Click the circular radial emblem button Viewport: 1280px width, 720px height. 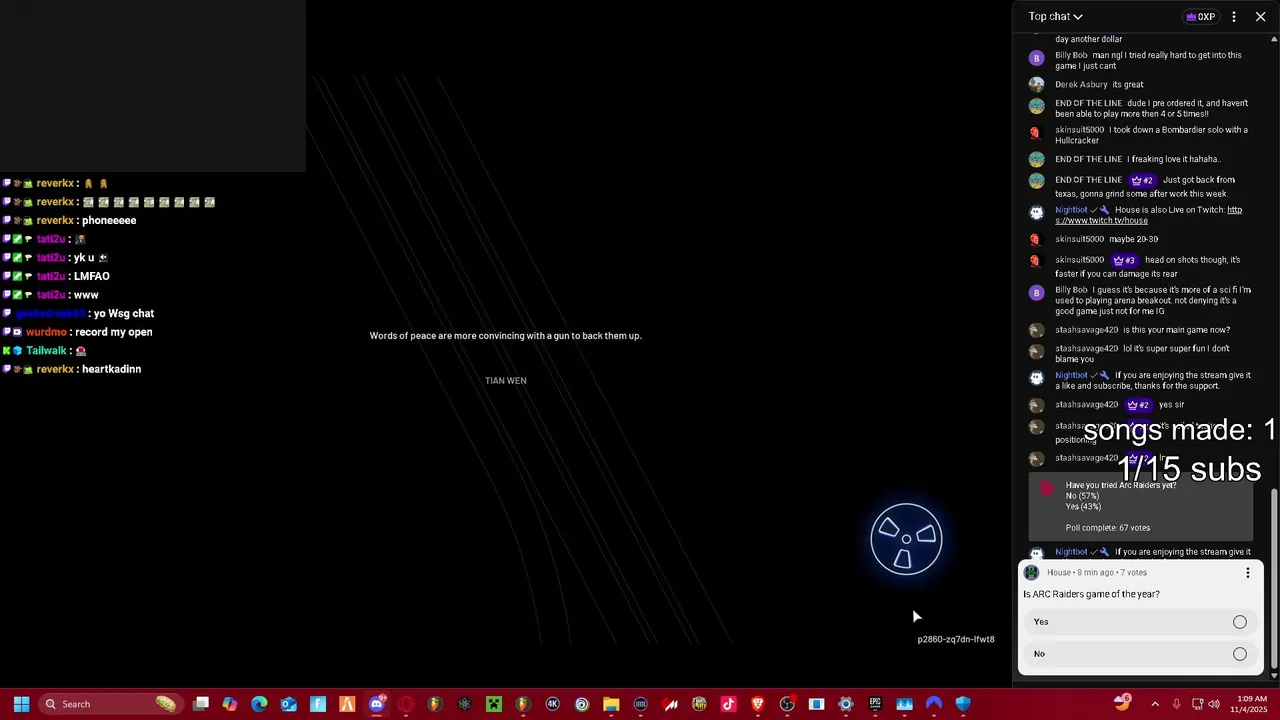(906, 539)
